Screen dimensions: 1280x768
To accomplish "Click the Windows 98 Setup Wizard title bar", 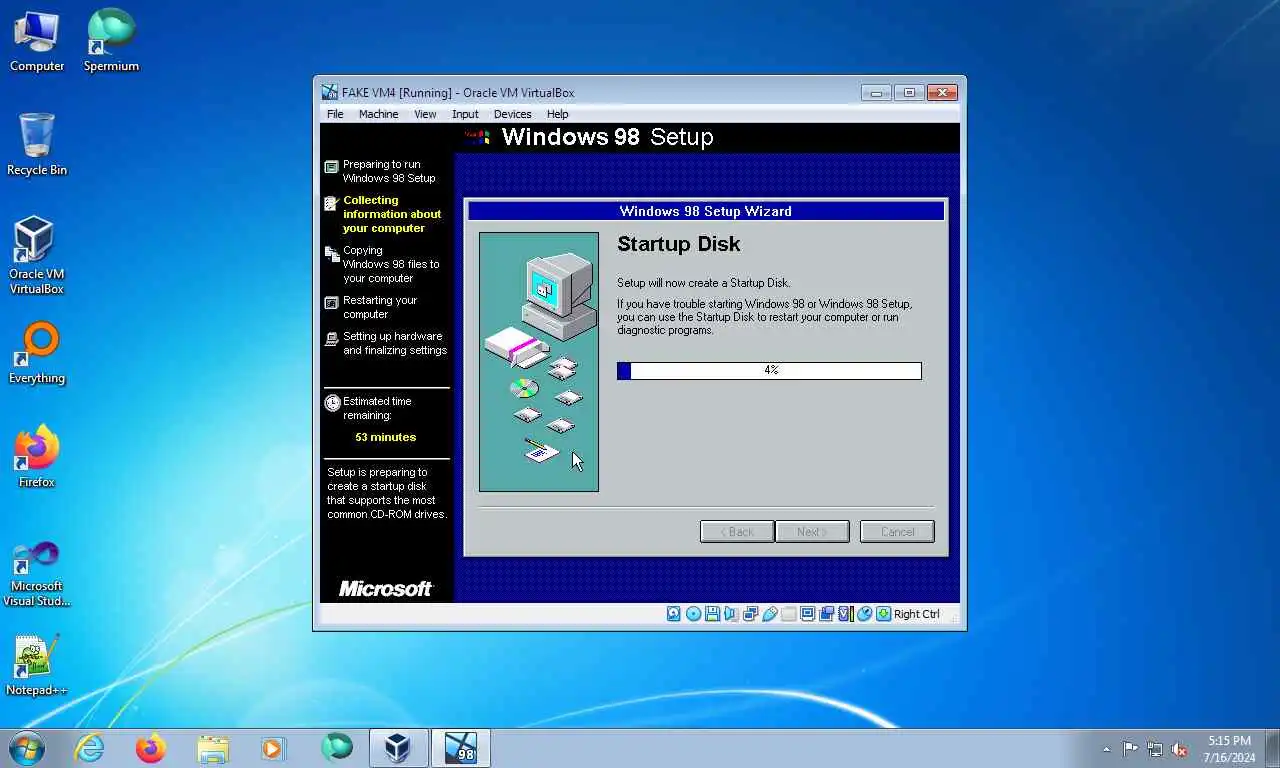I will click(x=706, y=211).
